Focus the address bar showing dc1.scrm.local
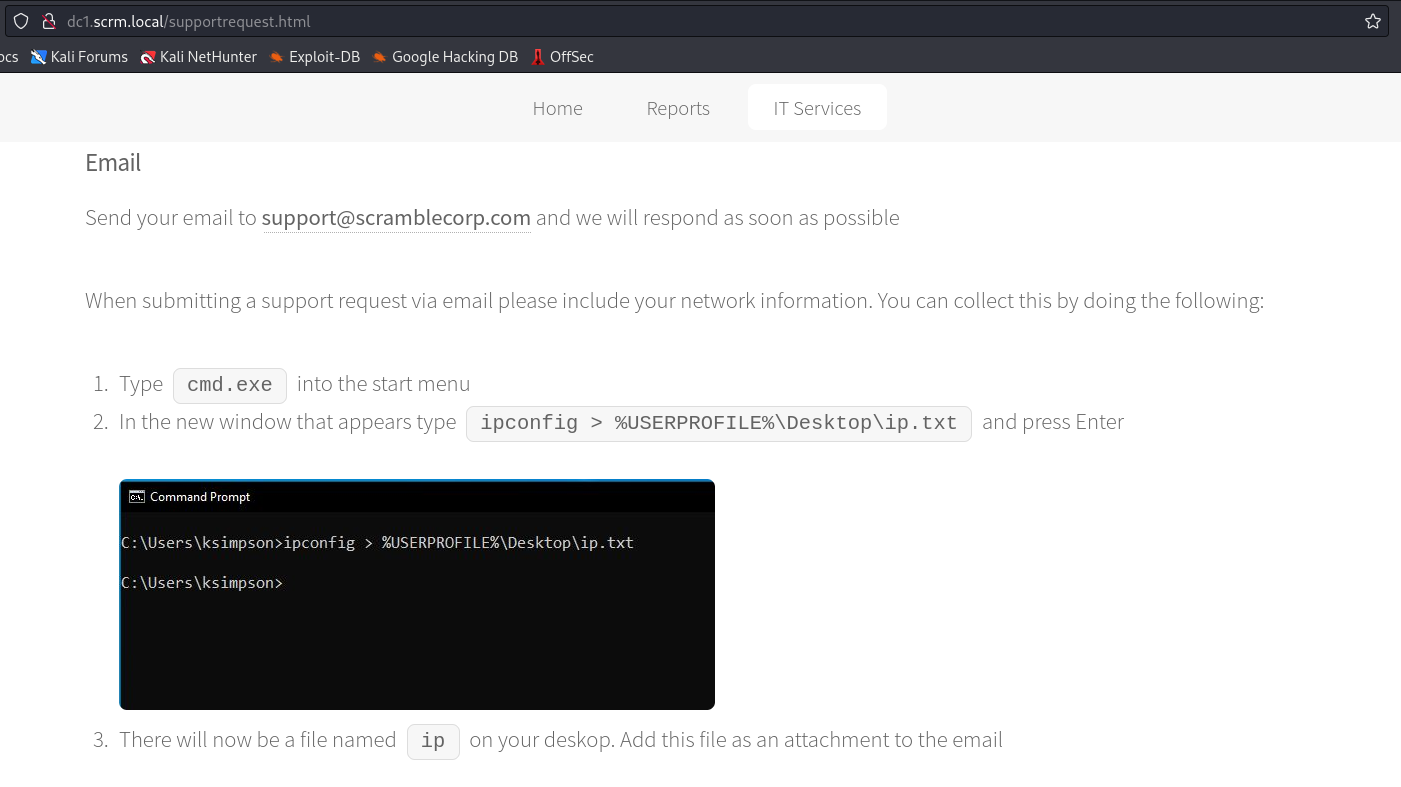The height and width of the screenshot is (787, 1401). point(700,21)
